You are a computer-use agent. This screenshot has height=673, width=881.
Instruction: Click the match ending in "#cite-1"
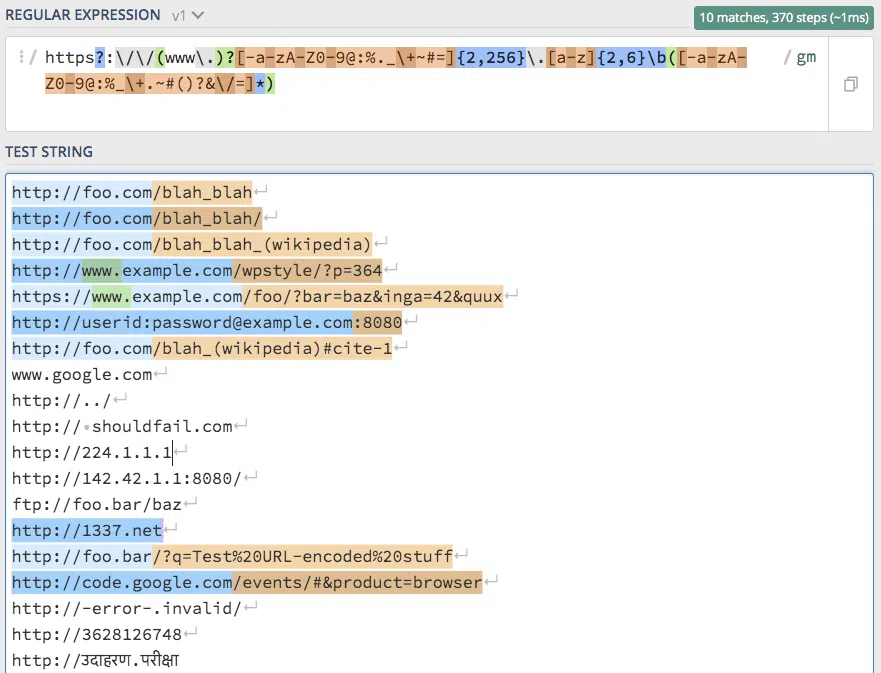(202, 348)
